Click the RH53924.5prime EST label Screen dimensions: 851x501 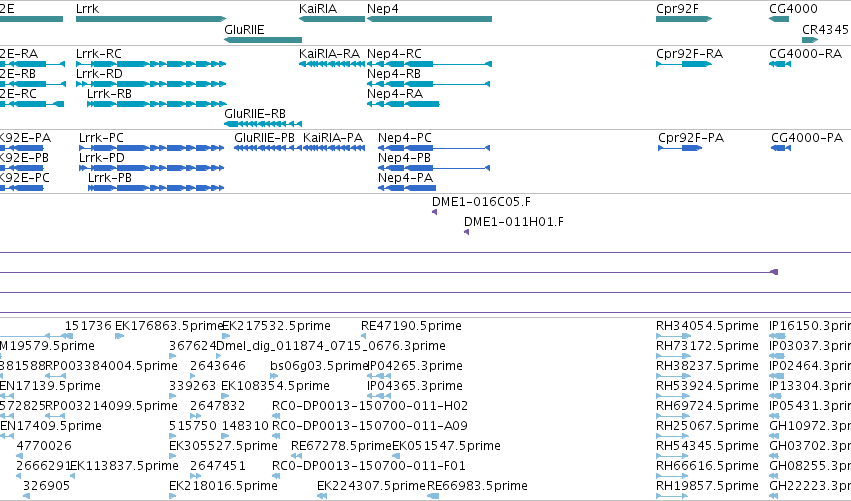707,386
